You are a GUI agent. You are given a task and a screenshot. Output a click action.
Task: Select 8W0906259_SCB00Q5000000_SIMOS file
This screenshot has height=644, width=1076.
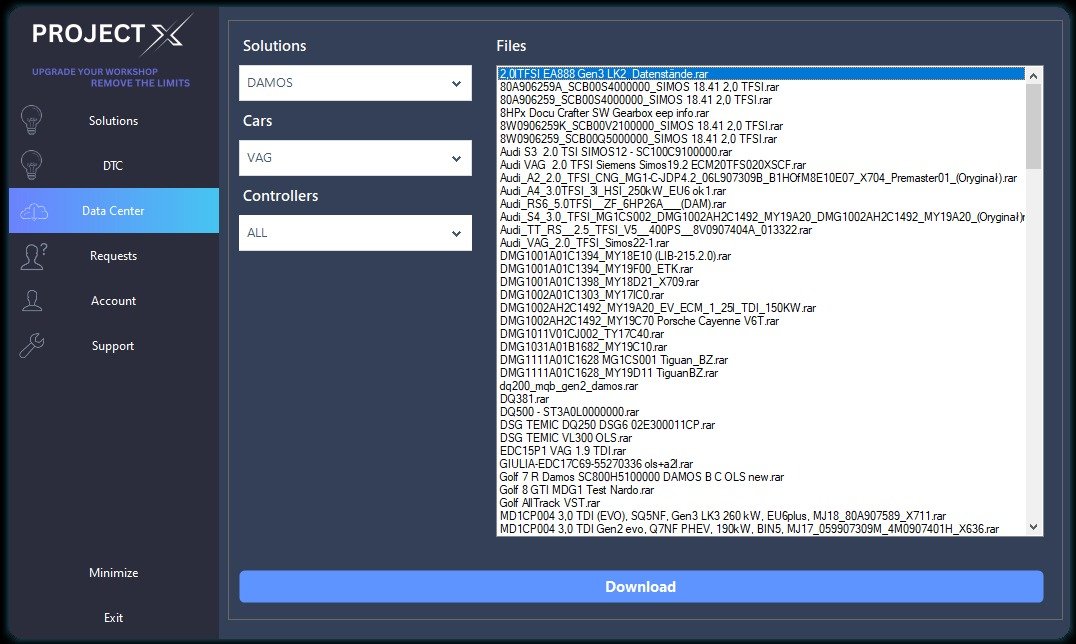coord(761,139)
